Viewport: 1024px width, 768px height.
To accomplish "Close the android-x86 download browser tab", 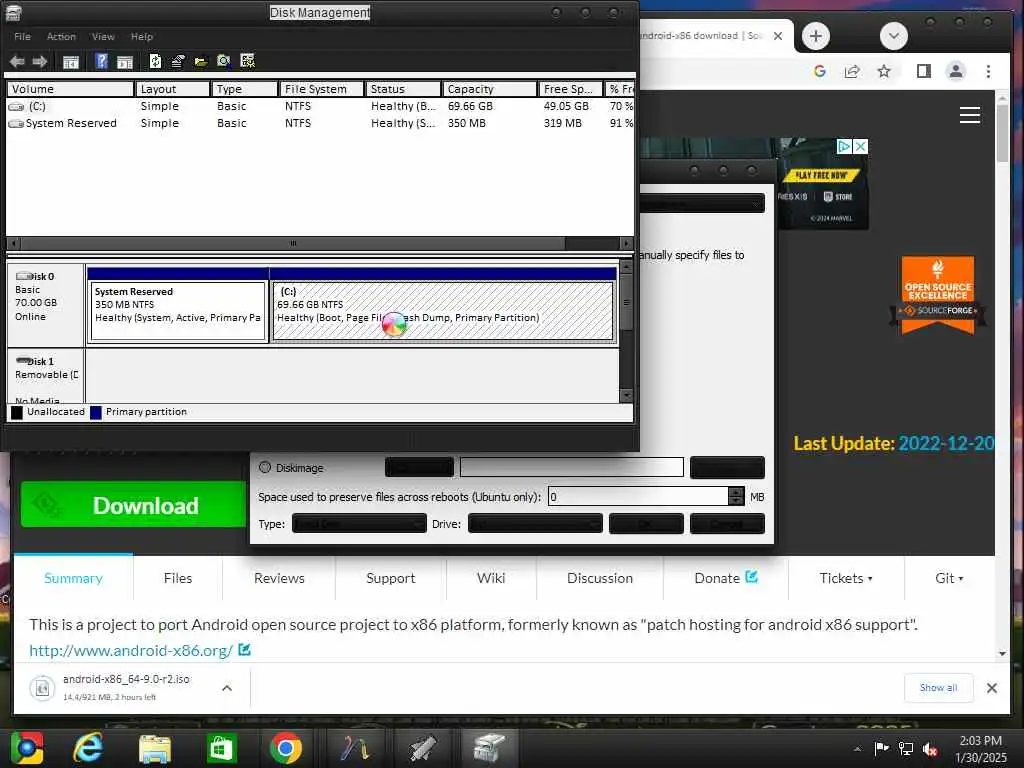I will [778, 36].
